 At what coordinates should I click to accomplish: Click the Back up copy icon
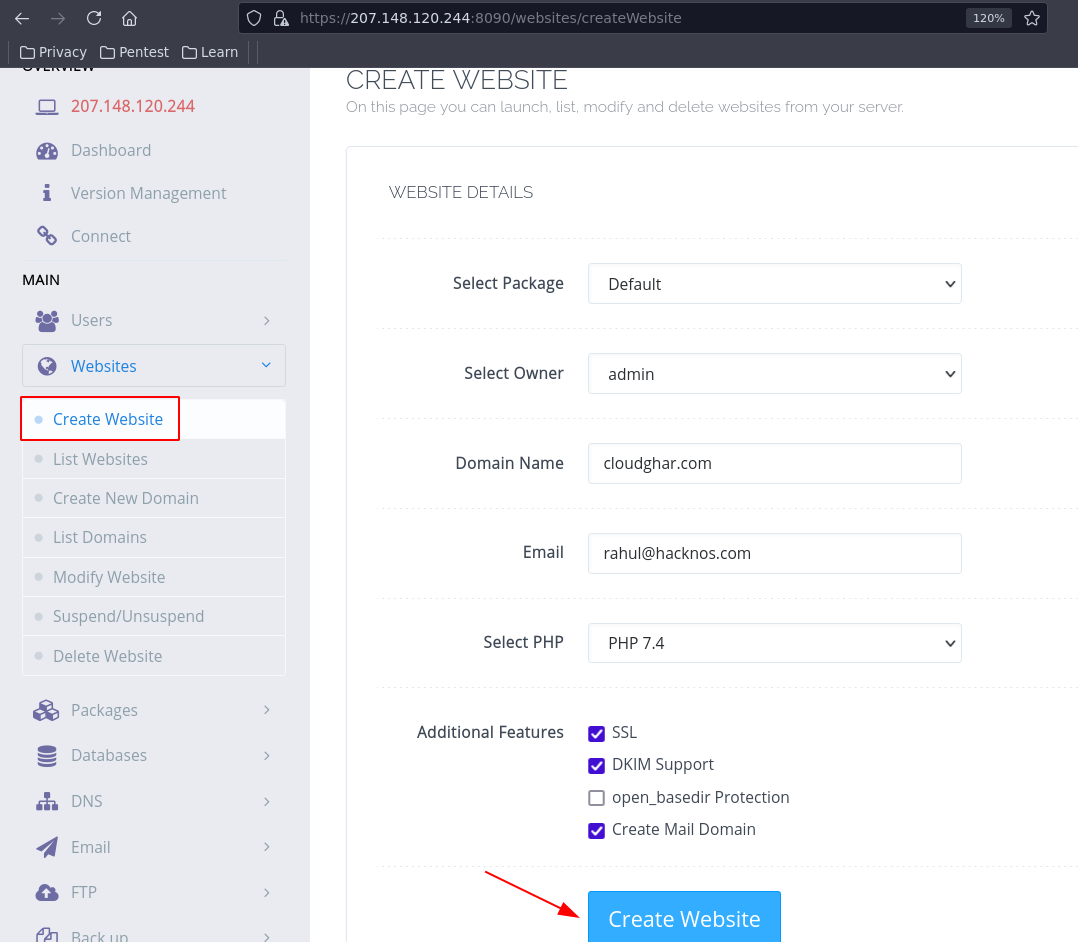click(47, 934)
